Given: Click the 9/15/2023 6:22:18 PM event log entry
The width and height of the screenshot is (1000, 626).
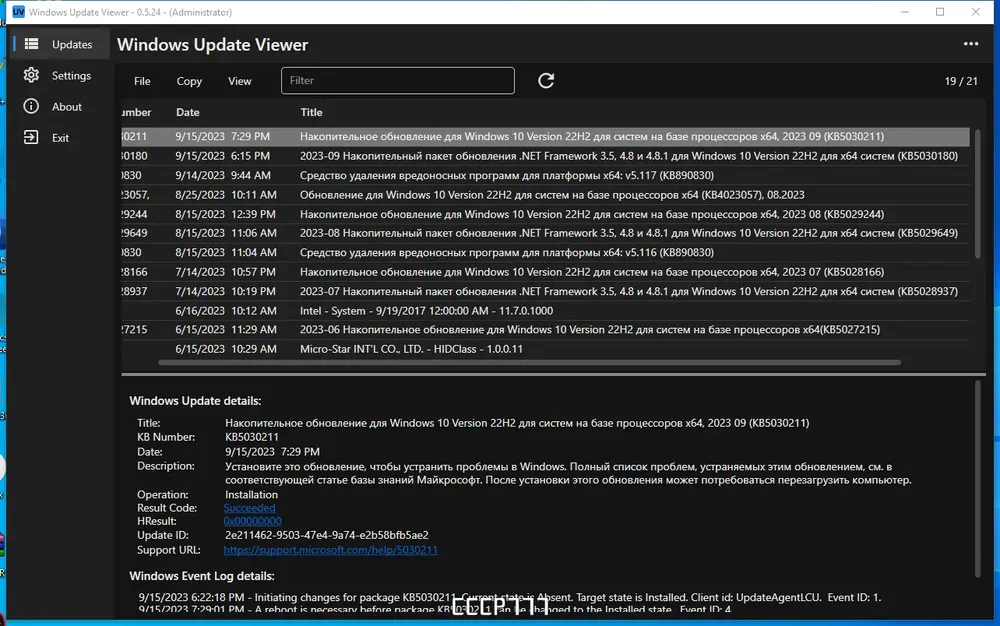Looking at the screenshot, I should [510, 597].
